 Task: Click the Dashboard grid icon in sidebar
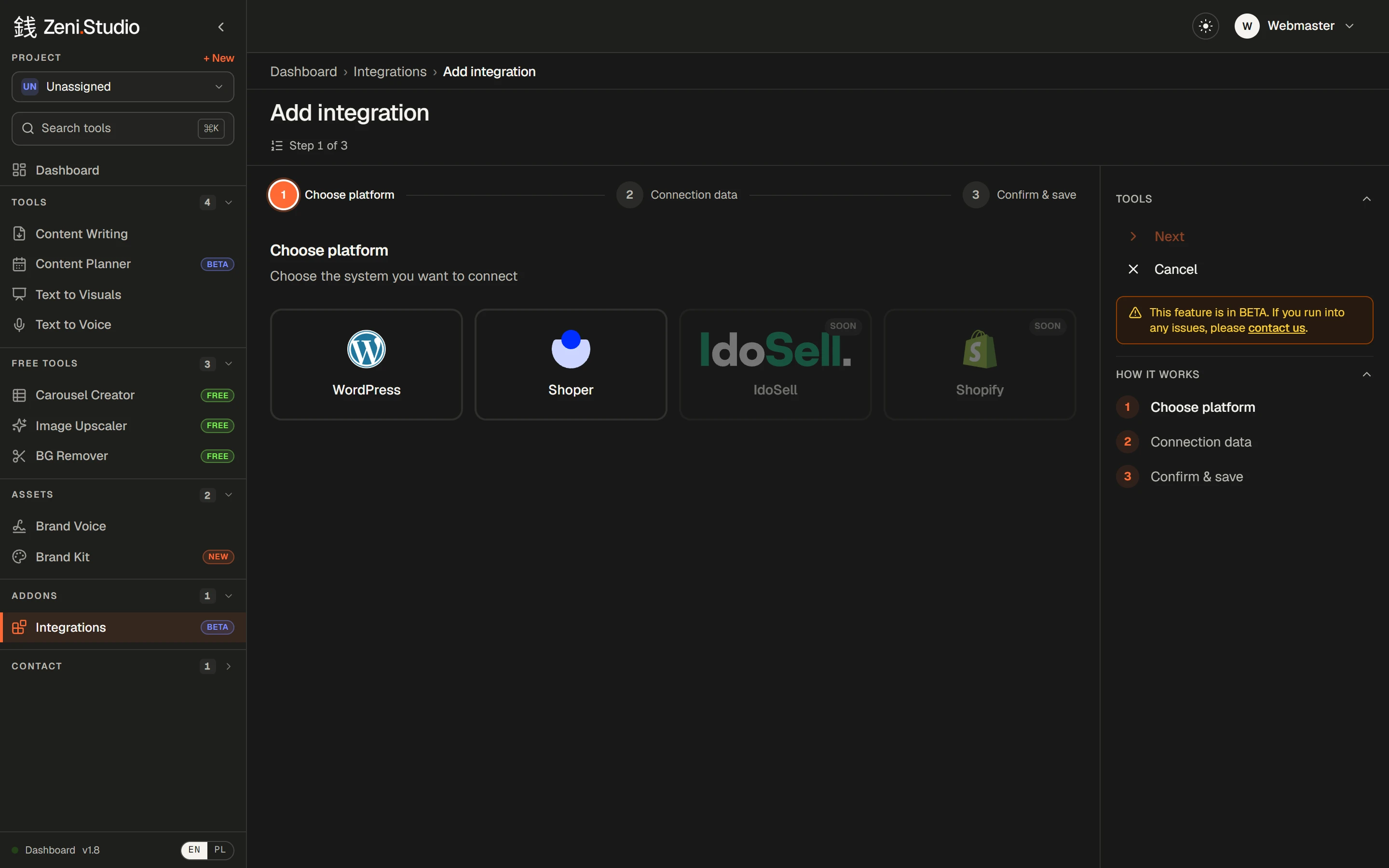[x=19, y=170]
